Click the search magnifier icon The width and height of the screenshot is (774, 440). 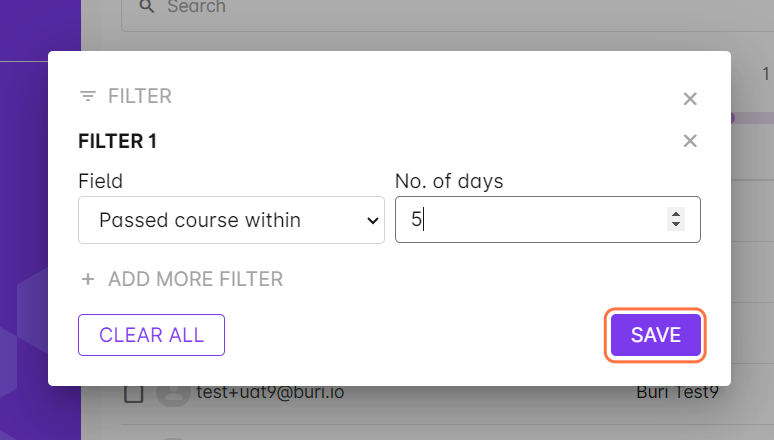[x=147, y=7]
